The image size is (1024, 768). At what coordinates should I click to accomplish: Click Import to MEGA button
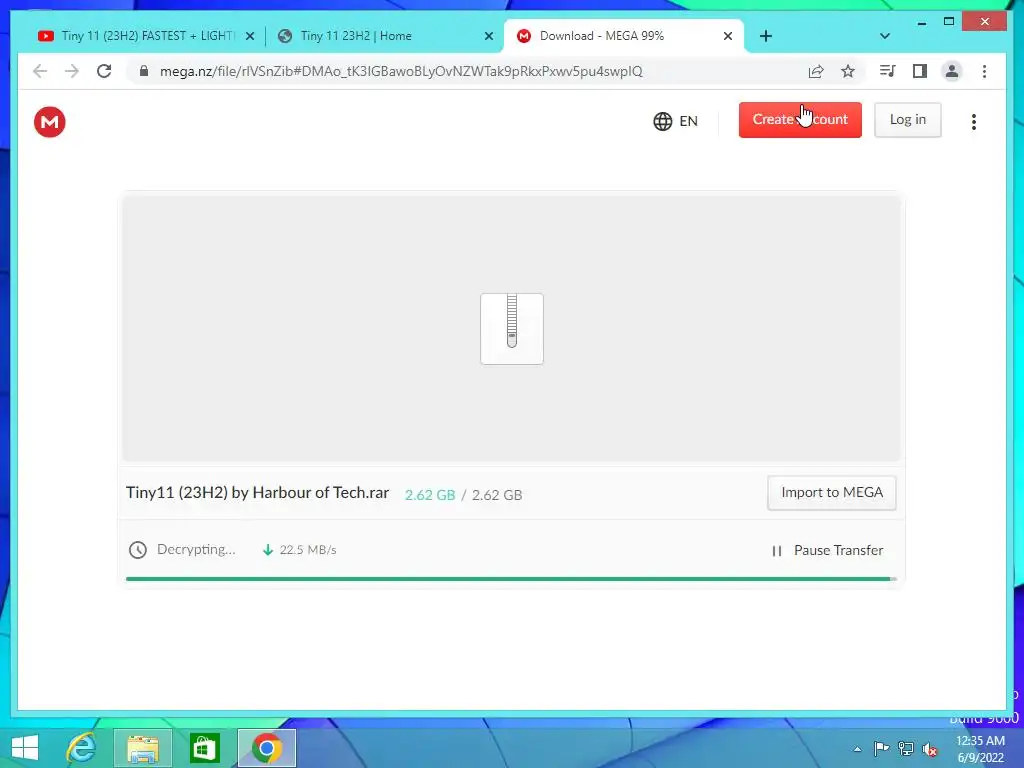click(832, 492)
